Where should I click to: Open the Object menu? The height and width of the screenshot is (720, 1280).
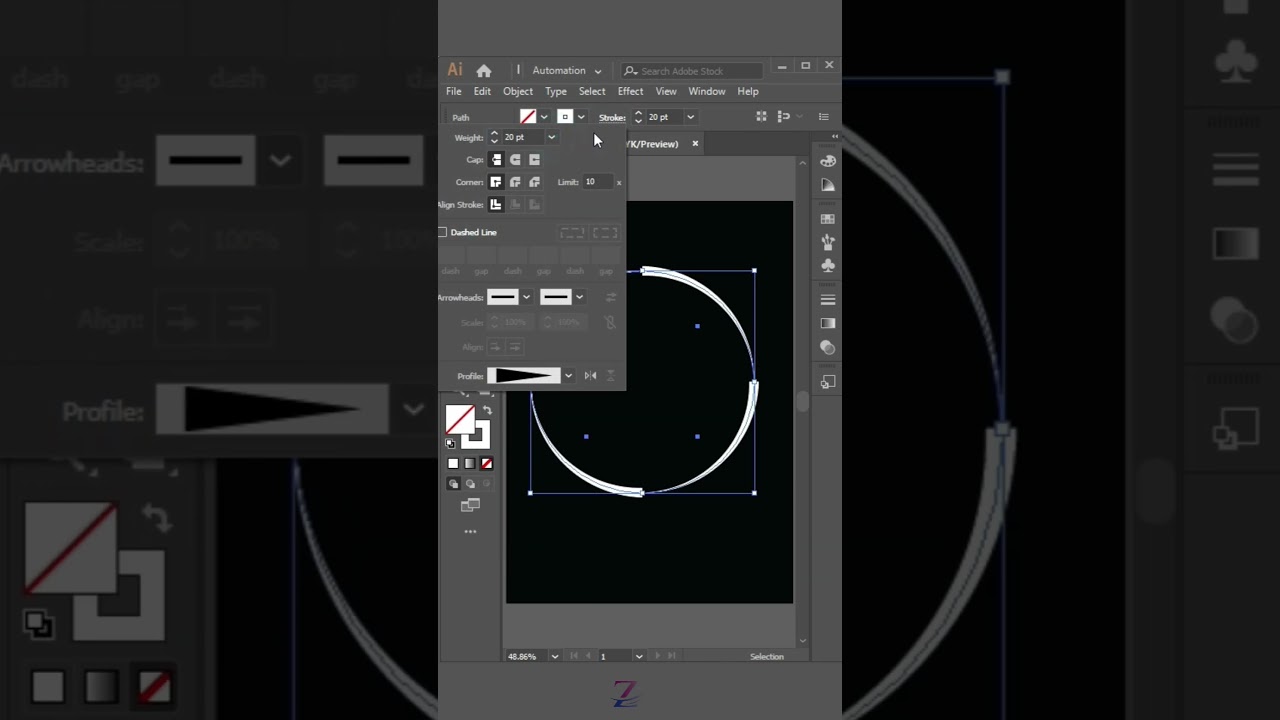click(x=517, y=91)
